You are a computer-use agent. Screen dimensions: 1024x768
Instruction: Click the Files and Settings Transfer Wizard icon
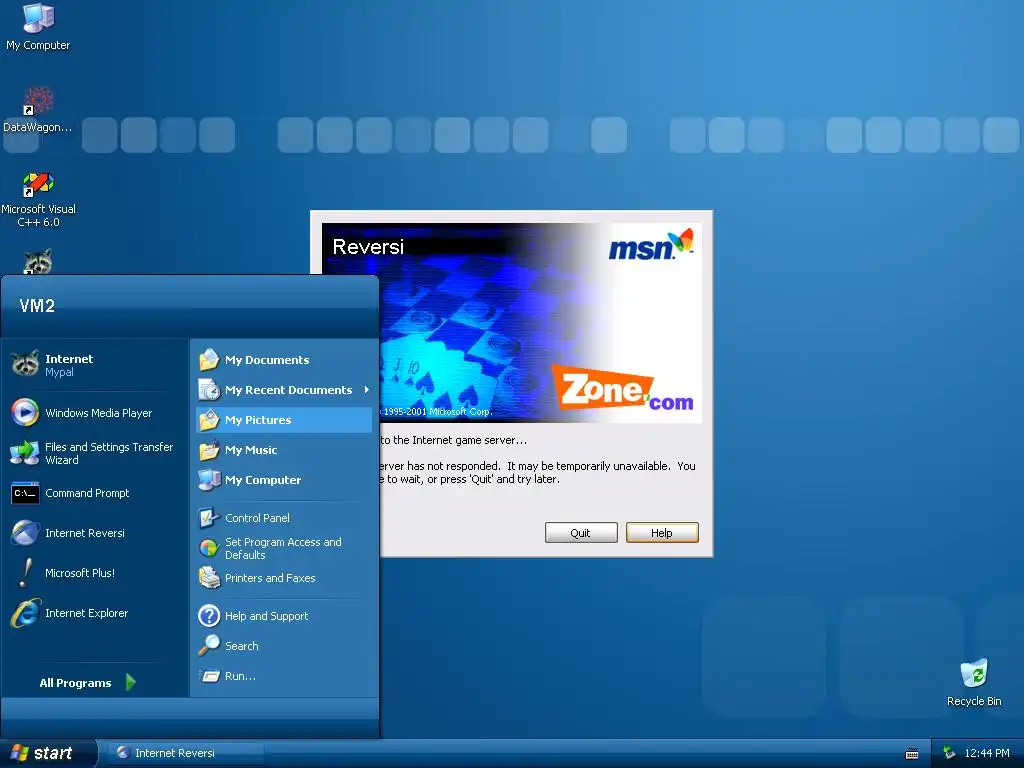(25, 453)
